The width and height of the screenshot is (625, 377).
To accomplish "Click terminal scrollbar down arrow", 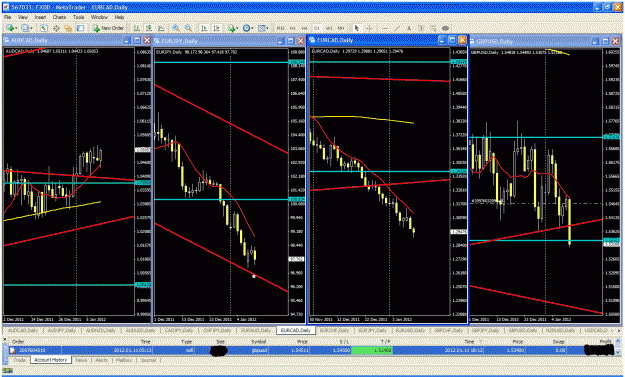I will (618, 351).
